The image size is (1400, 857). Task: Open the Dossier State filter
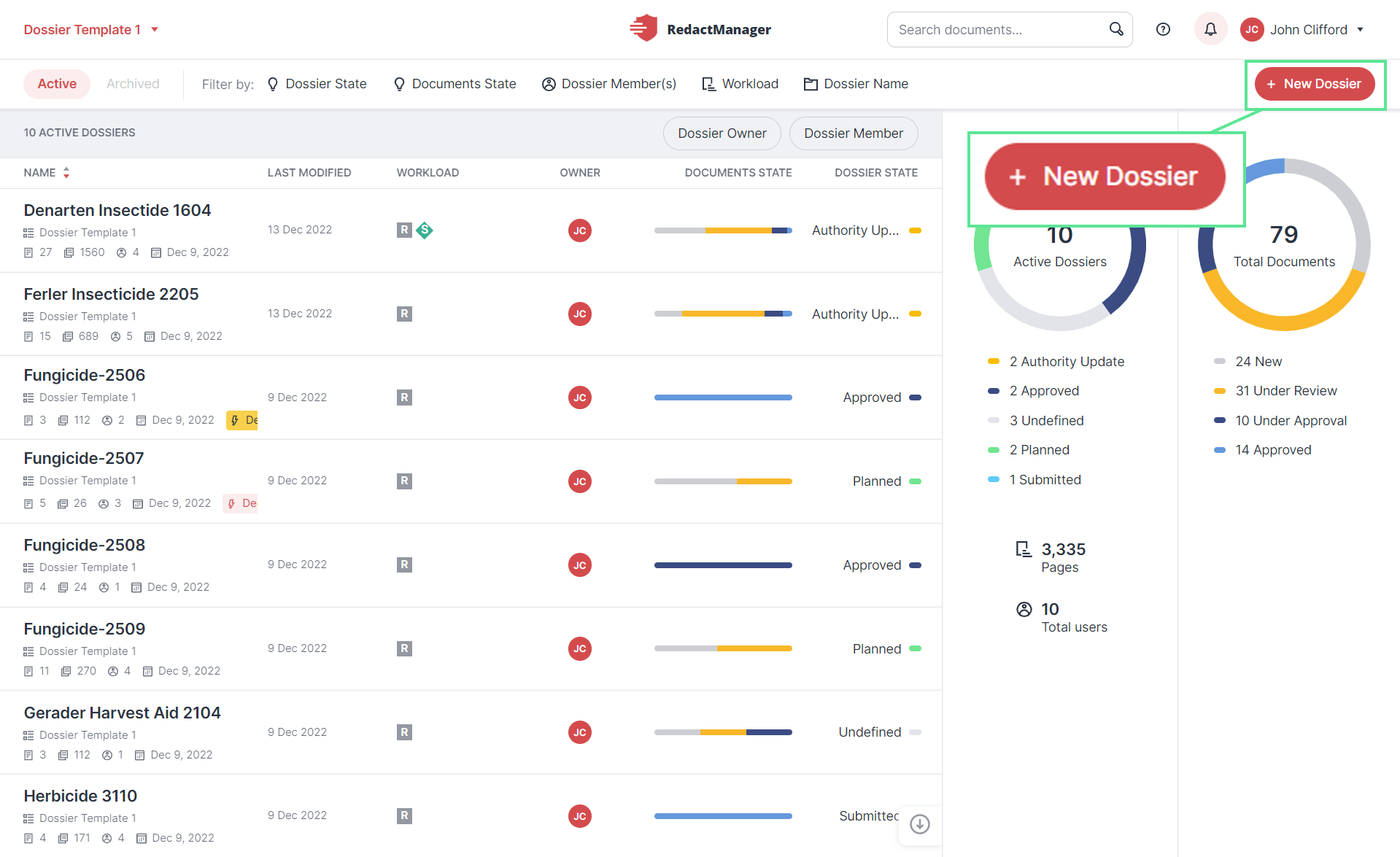coord(317,84)
